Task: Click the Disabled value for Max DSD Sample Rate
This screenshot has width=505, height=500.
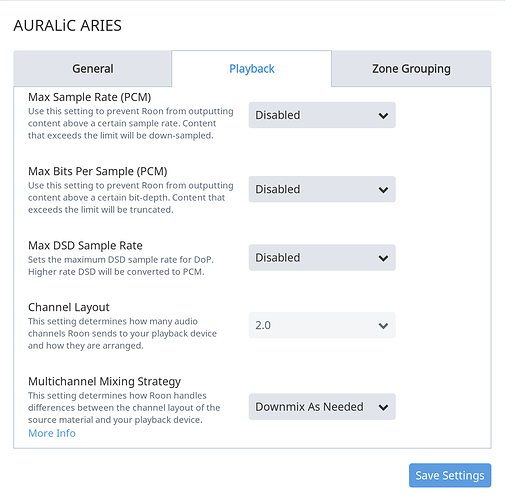Action: [x=278, y=258]
